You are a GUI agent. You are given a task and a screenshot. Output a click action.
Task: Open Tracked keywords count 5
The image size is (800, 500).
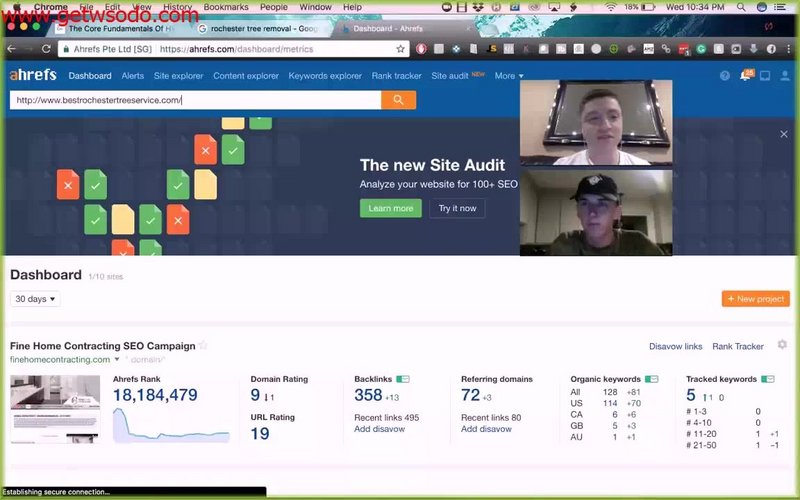click(691, 395)
